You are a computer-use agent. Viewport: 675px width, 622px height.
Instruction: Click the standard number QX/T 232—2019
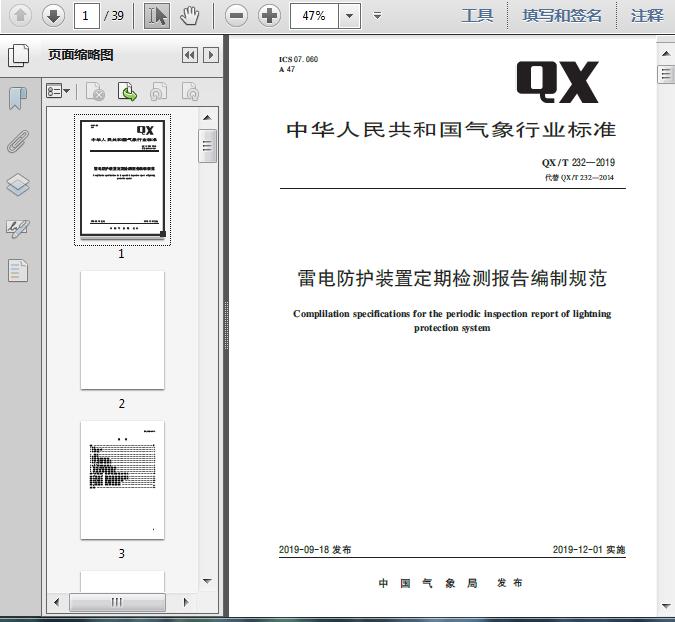[578, 163]
